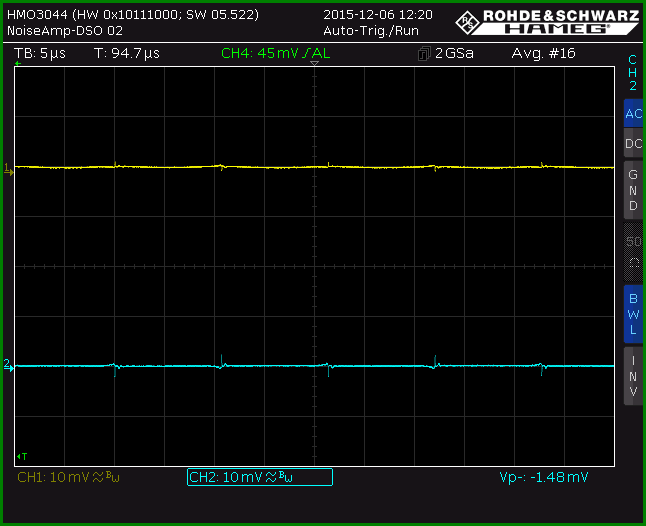Select AC coupling for channel 2
The width and height of the screenshot is (646, 526).
click(x=633, y=113)
